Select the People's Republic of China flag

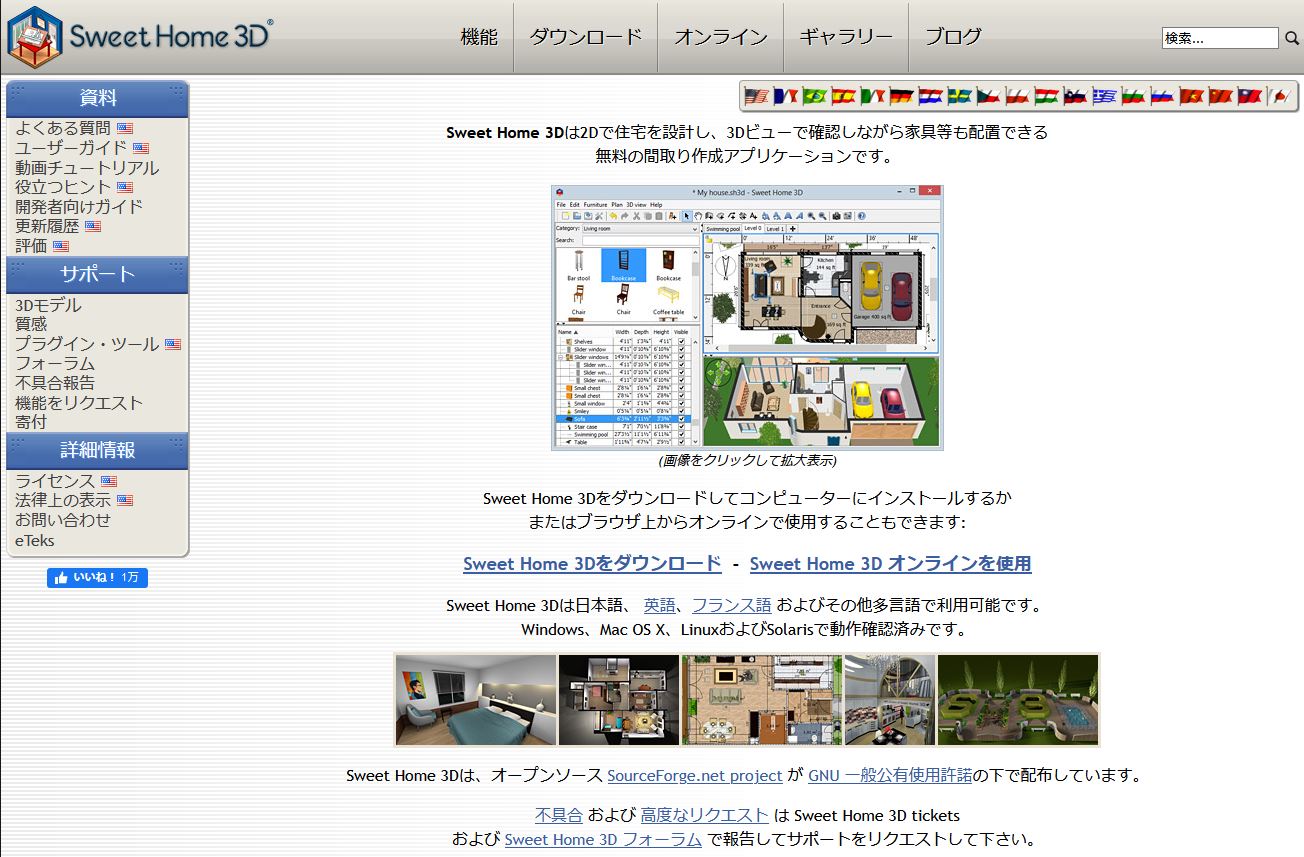pos(1220,97)
